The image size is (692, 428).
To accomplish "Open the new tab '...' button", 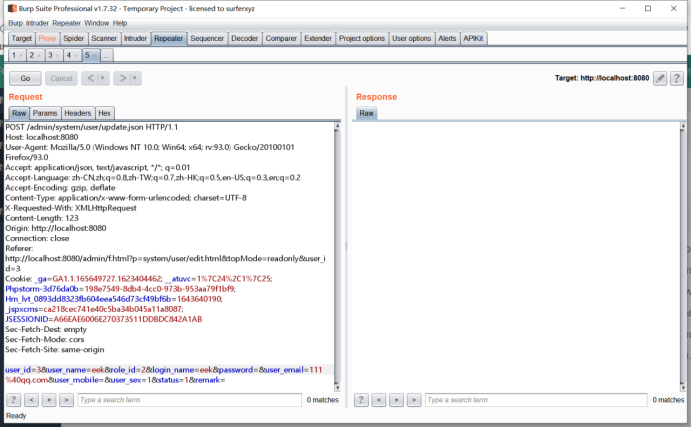I will (106, 55).
